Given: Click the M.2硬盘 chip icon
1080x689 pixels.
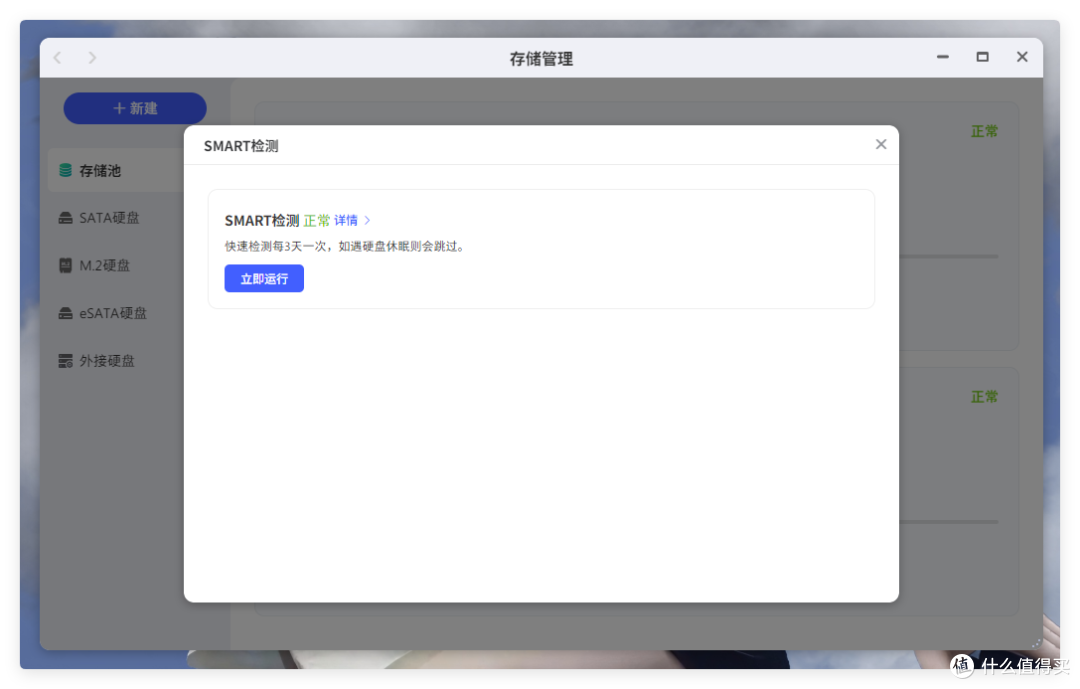Looking at the screenshot, I should (x=65, y=265).
